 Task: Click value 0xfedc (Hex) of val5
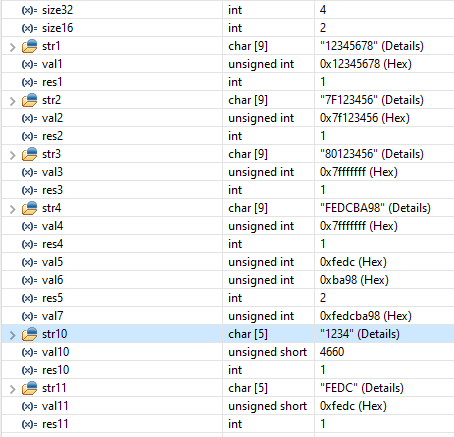tap(353, 262)
